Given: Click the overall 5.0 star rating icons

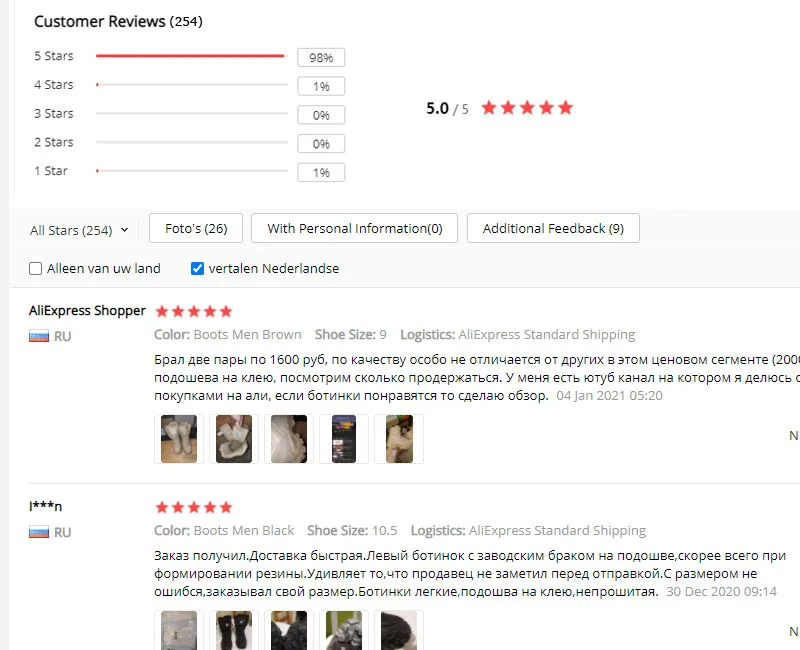Looking at the screenshot, I should [x=527, y=108].
